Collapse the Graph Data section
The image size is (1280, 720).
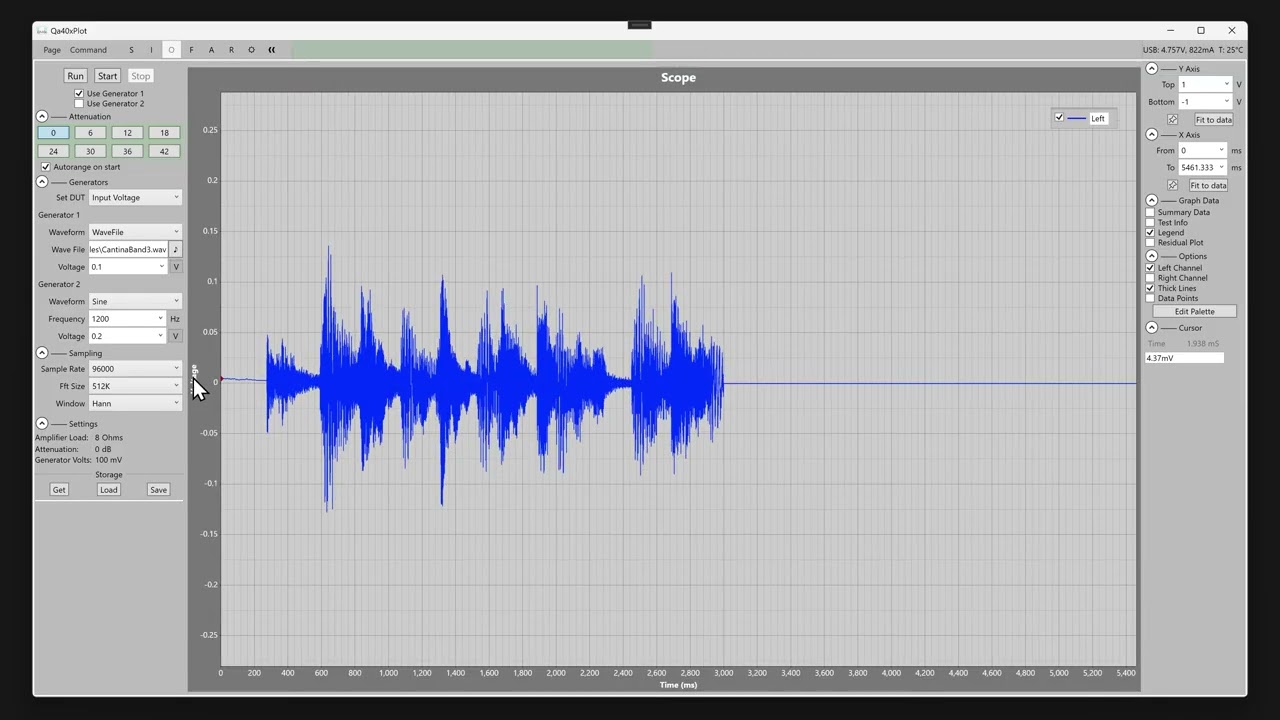[x=1151, y=200]
